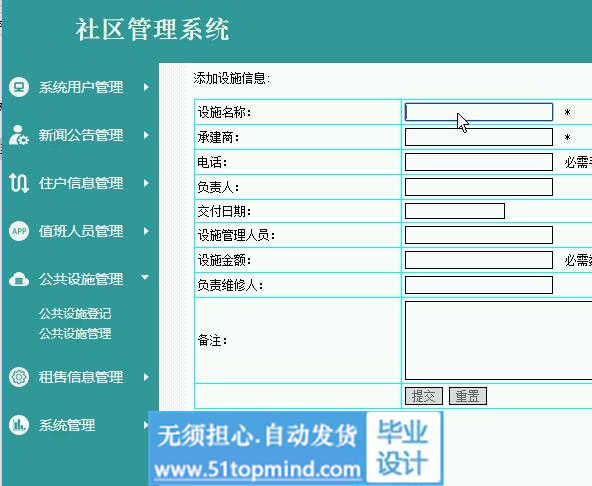Click the 重置 reset button

point(468,396)
